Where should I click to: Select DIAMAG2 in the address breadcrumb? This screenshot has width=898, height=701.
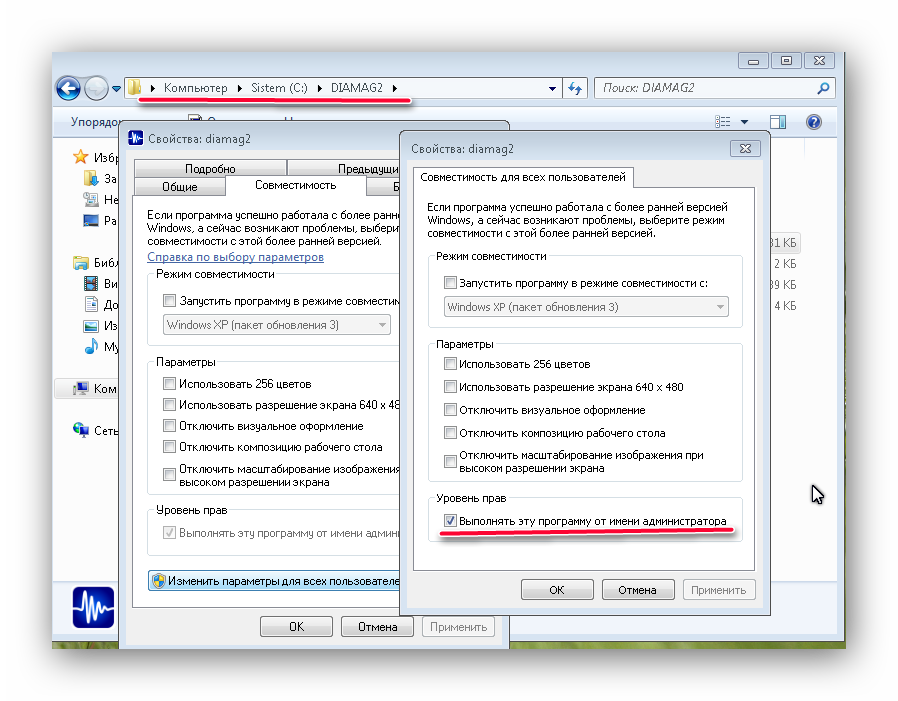(356, 88)
